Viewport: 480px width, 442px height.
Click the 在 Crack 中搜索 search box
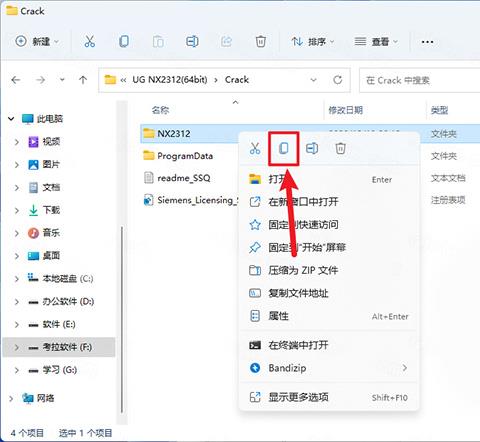click(419, 80)
